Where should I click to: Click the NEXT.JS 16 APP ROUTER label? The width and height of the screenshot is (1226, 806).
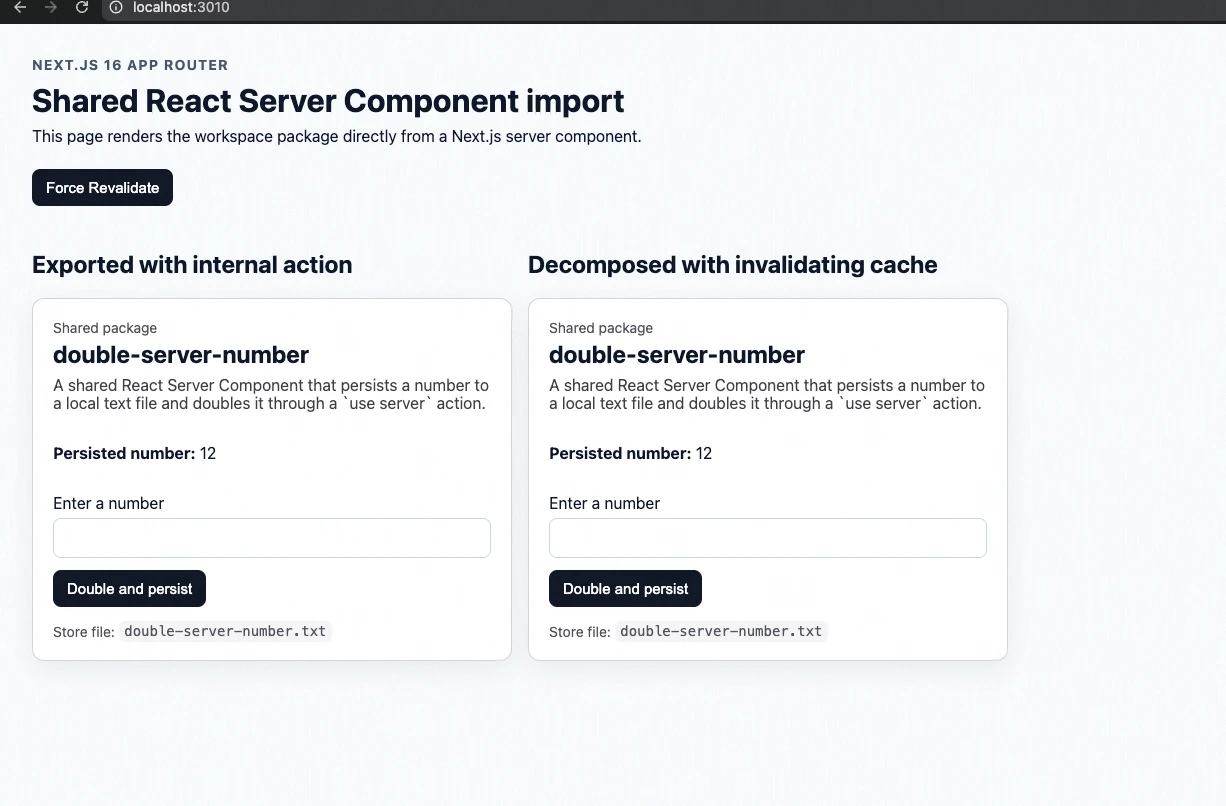click(x=130, y=65)
